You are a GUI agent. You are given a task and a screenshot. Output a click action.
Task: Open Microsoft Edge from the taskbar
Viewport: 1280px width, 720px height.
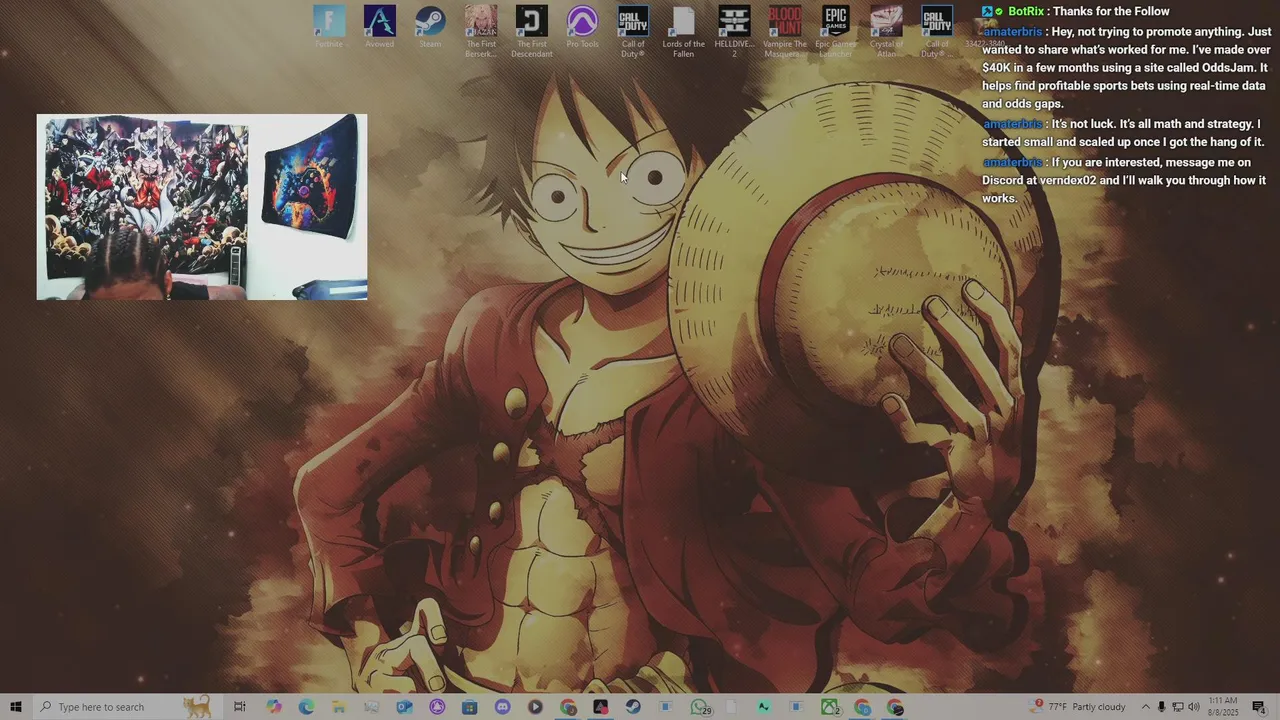306,707
